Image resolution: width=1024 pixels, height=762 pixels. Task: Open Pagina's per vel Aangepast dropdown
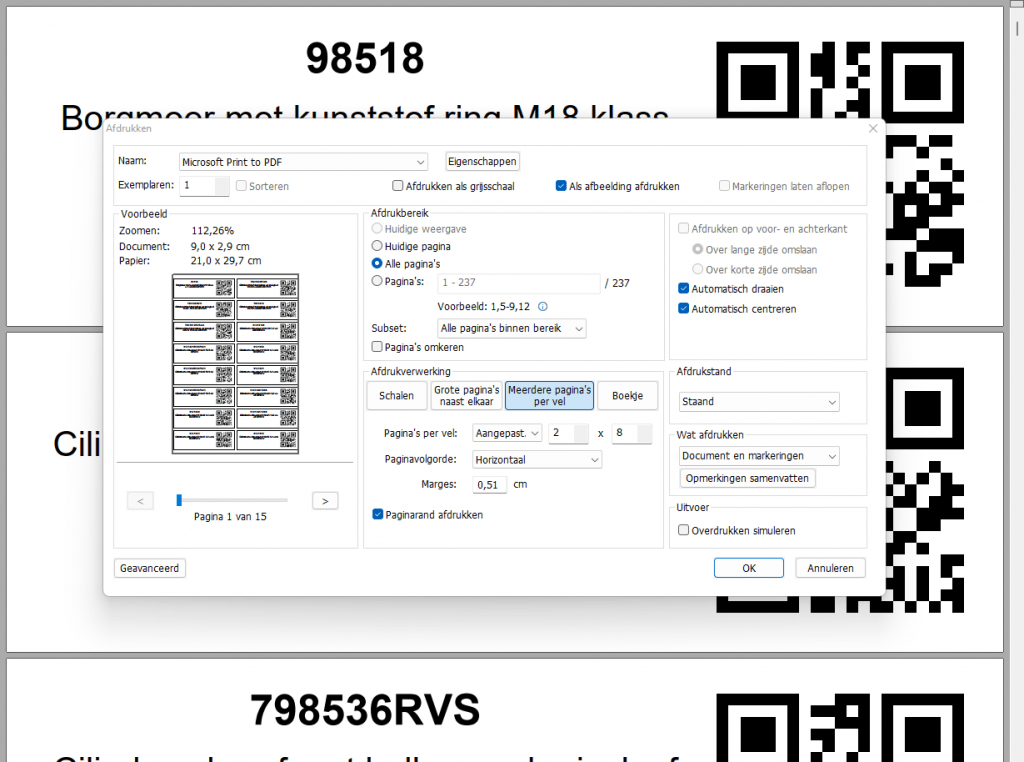click(x=507, y=434)
